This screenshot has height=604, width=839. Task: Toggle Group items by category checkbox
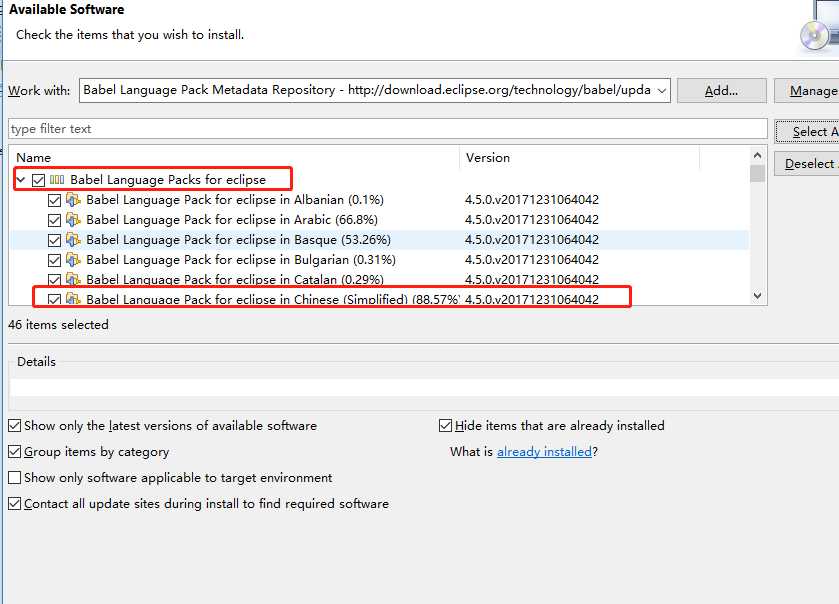pyautogui.click(x=15, y=452)
